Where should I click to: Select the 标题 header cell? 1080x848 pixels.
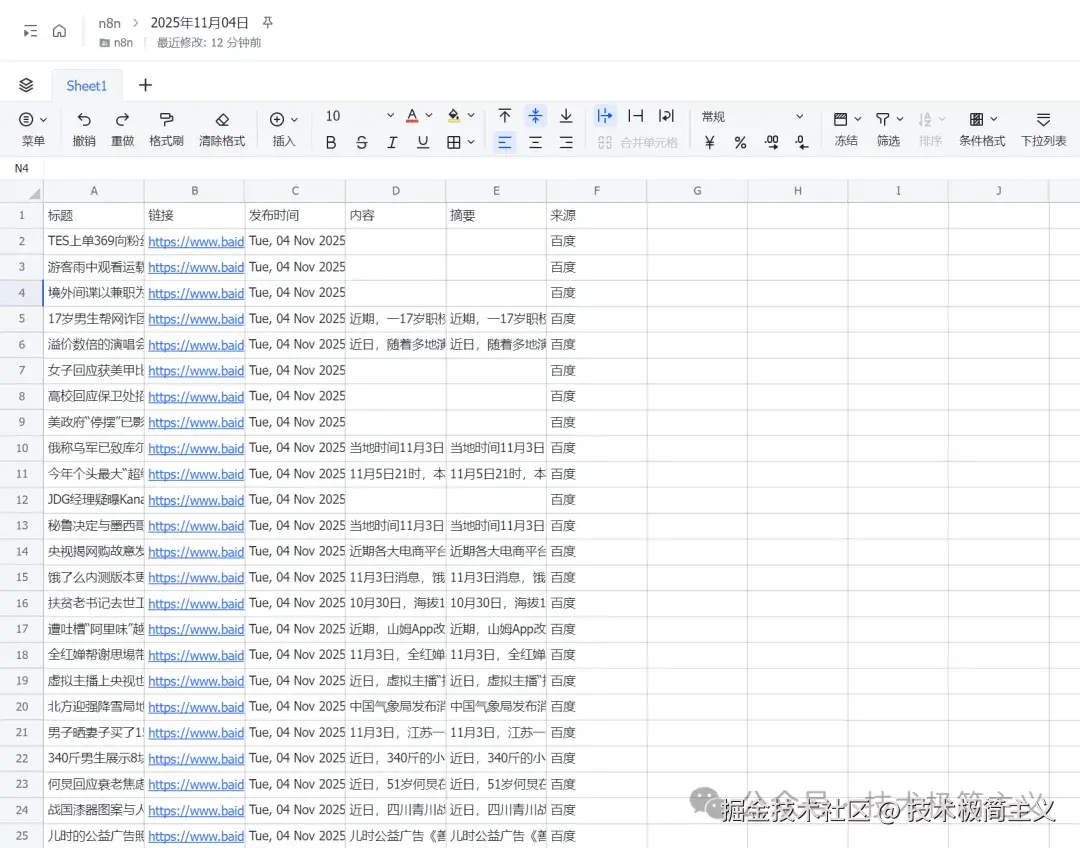pyautogui.click(x=94, y=216)
